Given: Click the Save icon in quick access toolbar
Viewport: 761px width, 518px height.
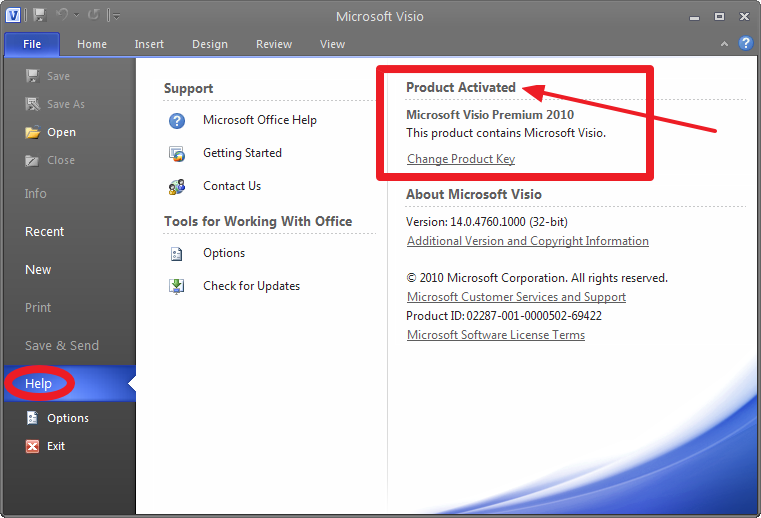Looking at the screenshot, I should pos(40,15).
